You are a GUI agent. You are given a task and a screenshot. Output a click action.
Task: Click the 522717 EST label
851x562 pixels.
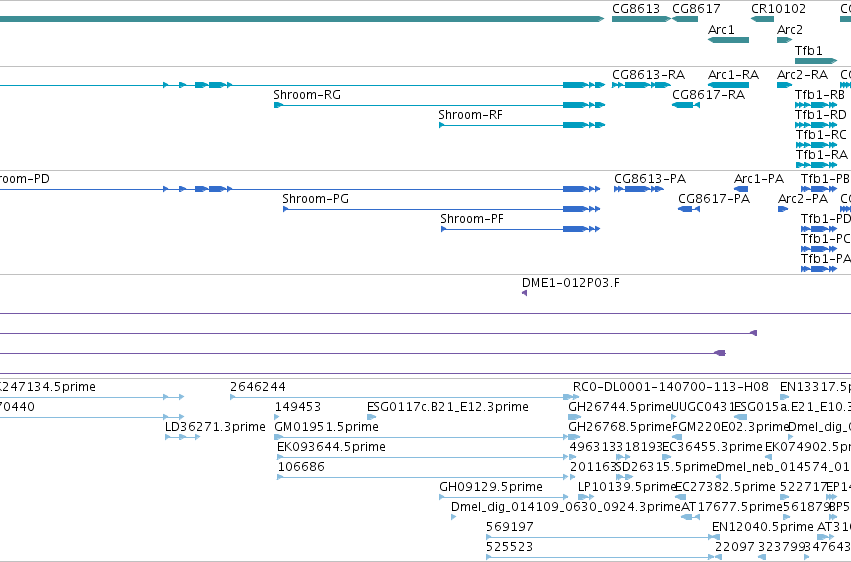[803, 487]
